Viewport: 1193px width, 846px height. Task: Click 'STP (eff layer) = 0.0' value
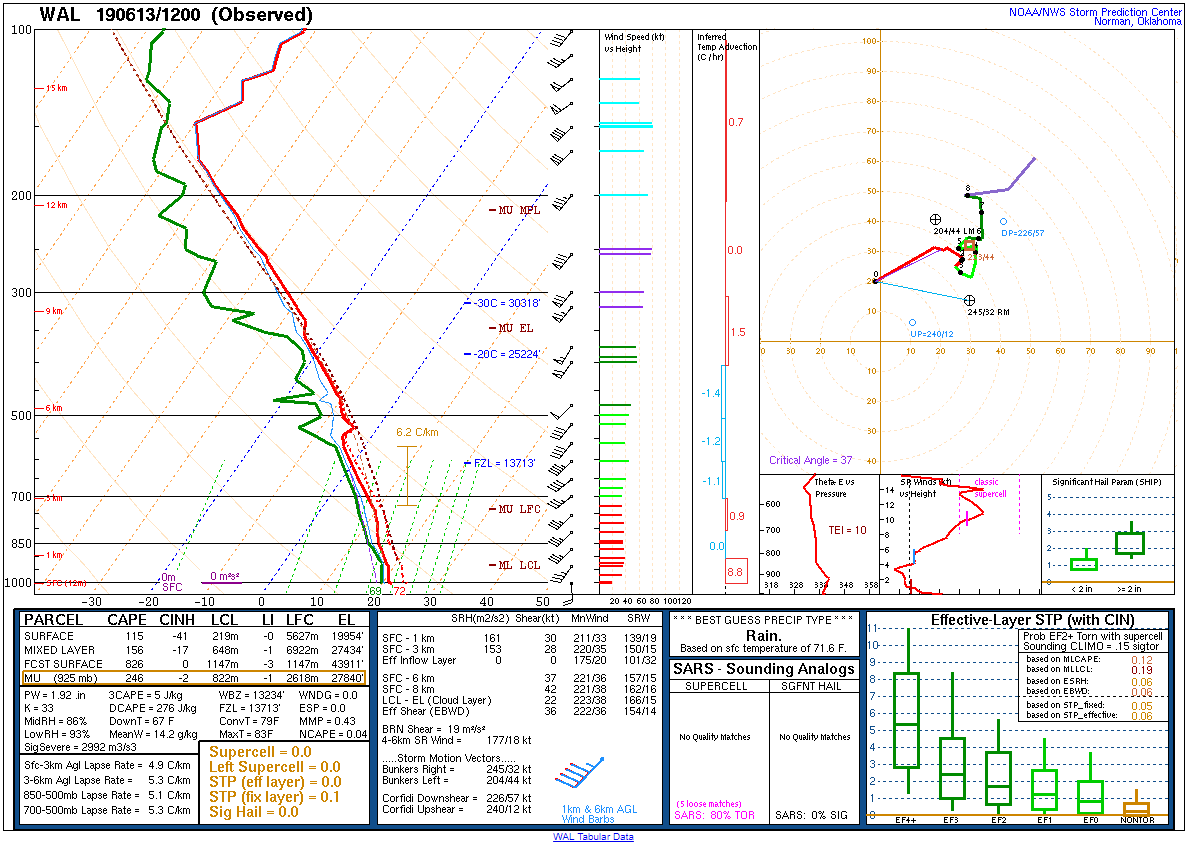275,782
